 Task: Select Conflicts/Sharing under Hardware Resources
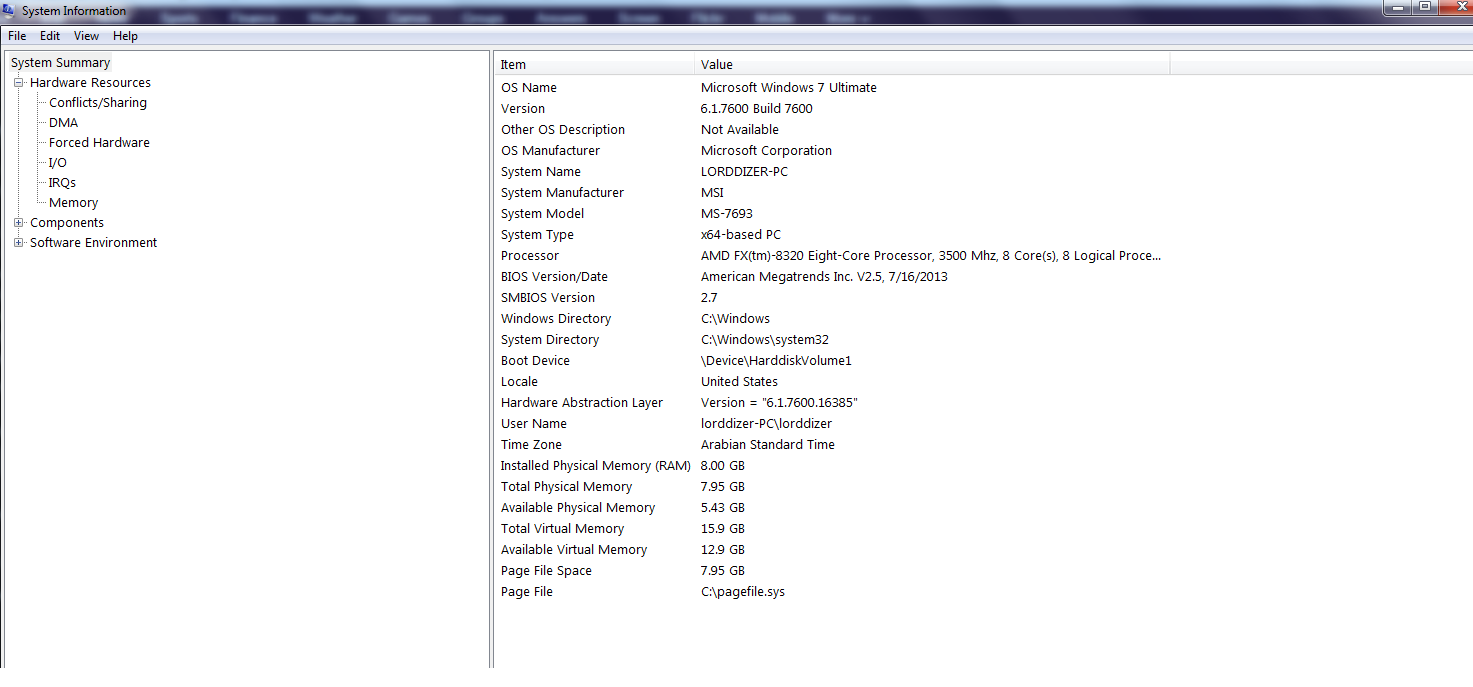98,103
